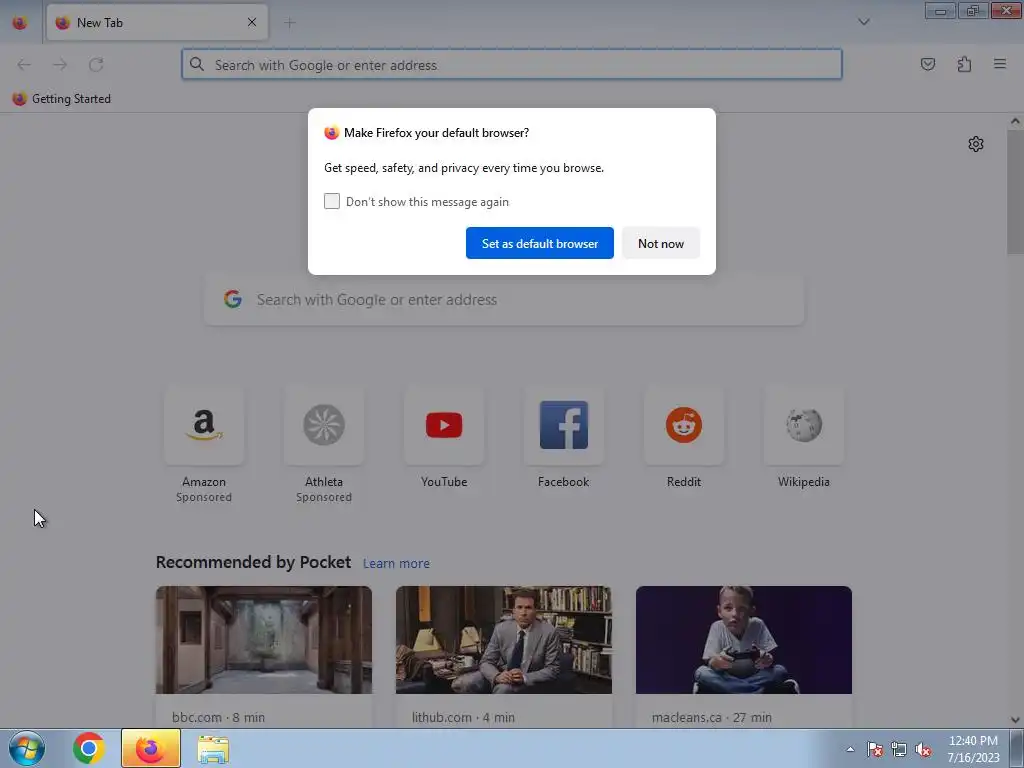The image size is (1024, 768).
Task: Open the bbc.com story thumbnail
Action: click(x=264, y=640)
